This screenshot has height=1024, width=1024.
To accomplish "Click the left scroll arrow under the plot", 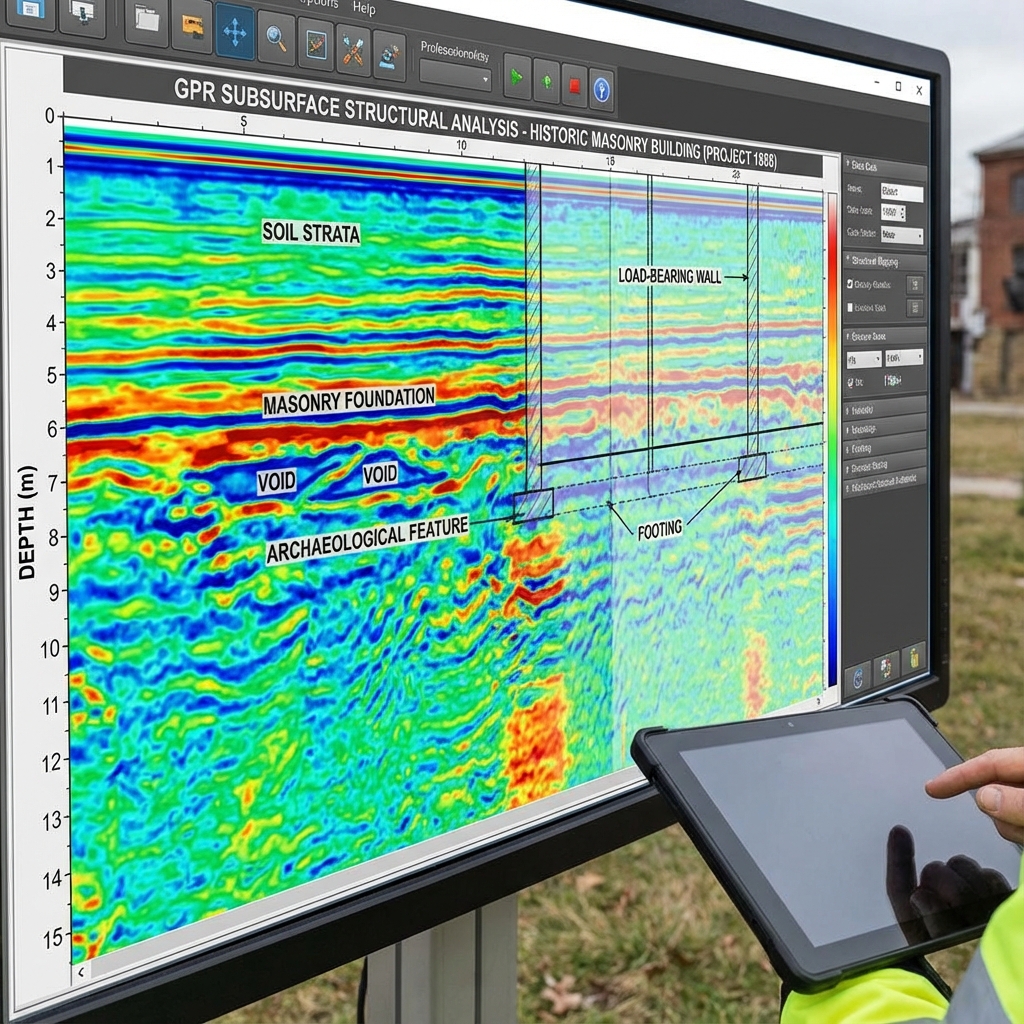I will click(x=81, y=969).
